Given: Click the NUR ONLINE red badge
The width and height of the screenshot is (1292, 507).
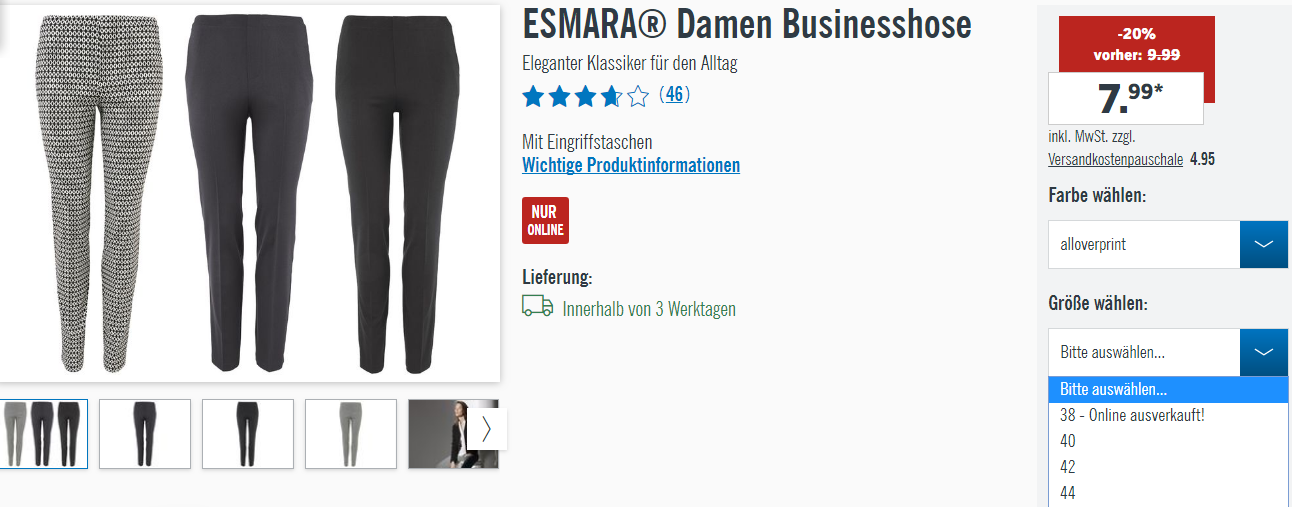Looking at the screenshot, I should [545, 220].
